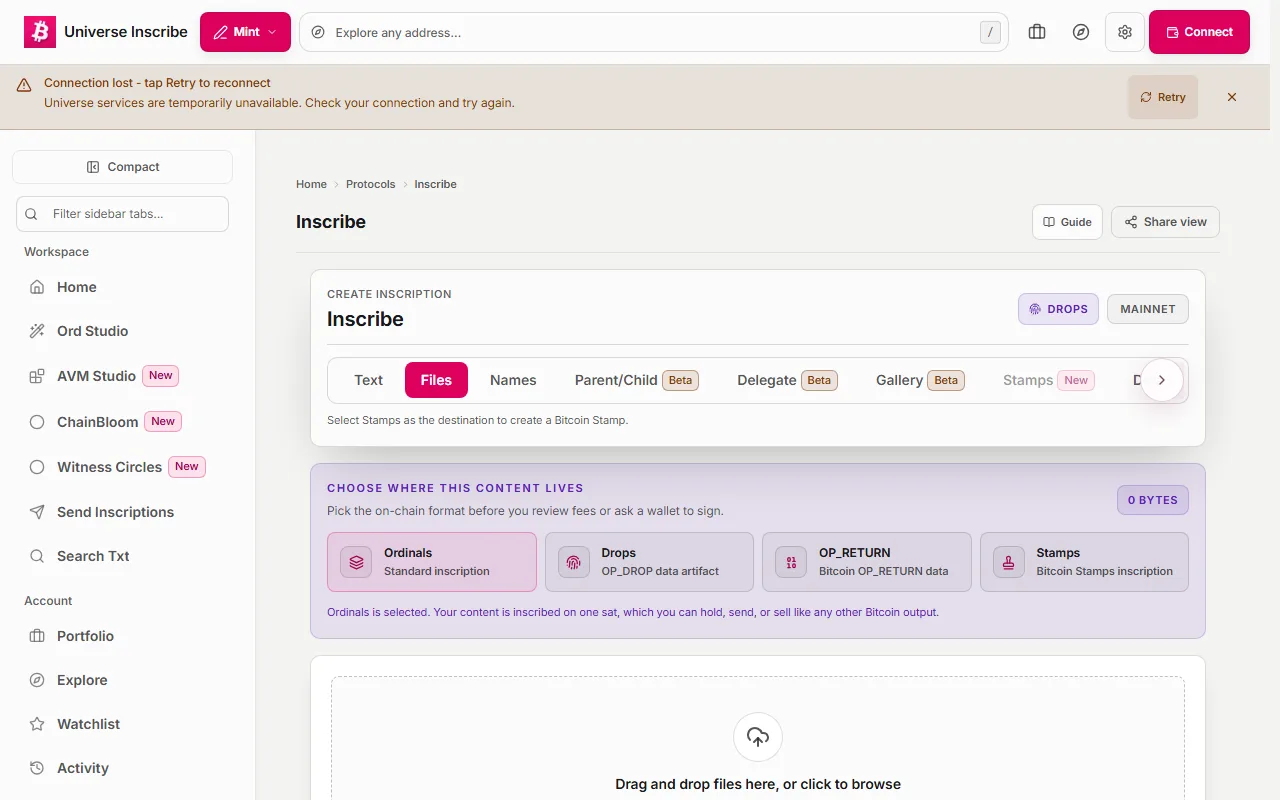The image size is (1280, 800).
Task: Click the CHOOSE WHERE THIS CONTENT LIVES heading
Action: pos(455,488)
